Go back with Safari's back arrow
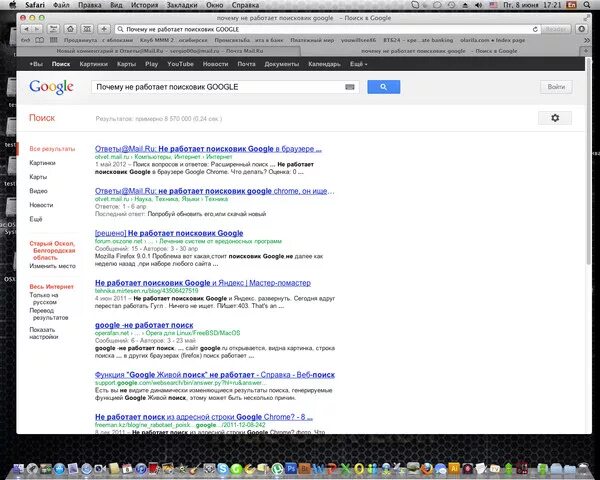 (26, 29)
